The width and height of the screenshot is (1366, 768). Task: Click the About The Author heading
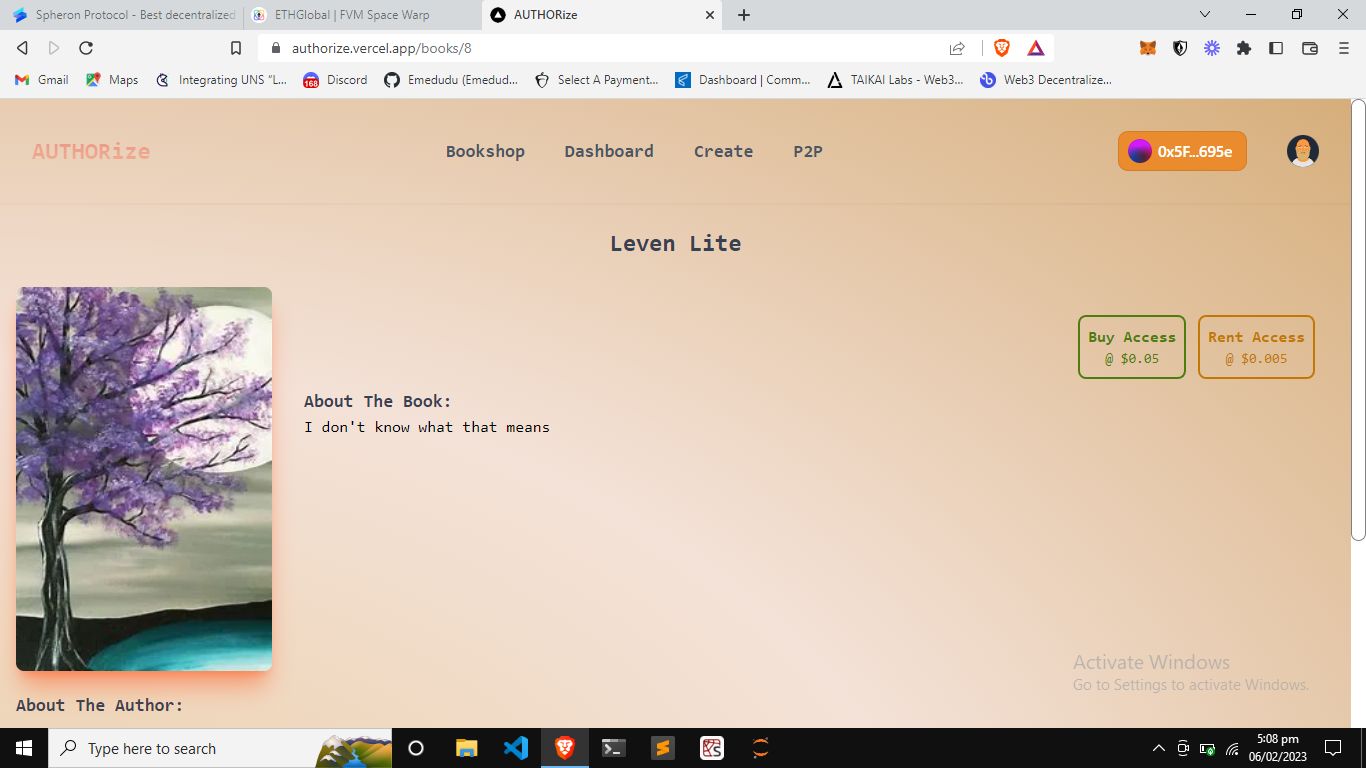pyautogui.click(x=100, y=705)
